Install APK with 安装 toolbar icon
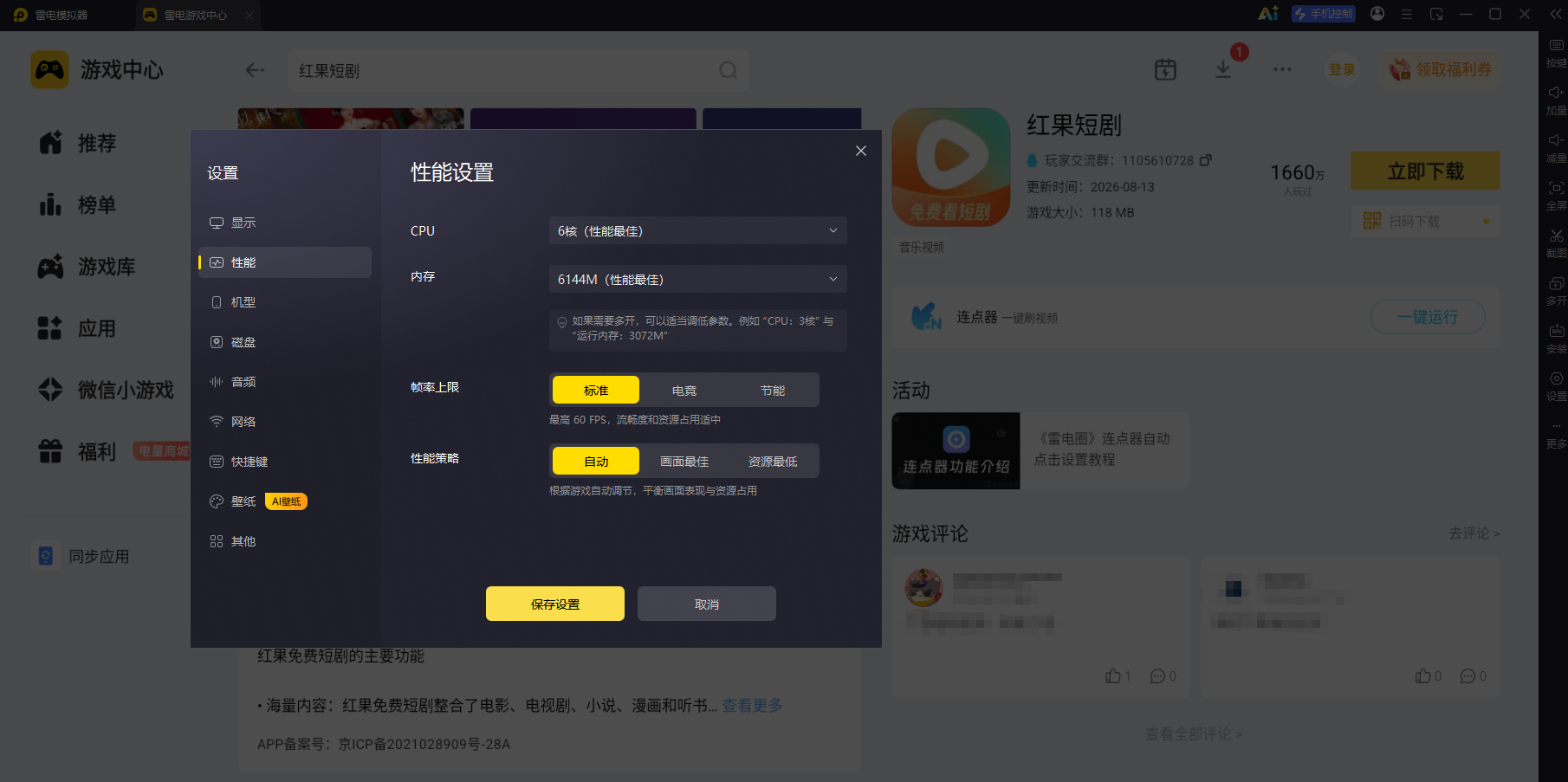1568x782 pixels. [1556, 339]
